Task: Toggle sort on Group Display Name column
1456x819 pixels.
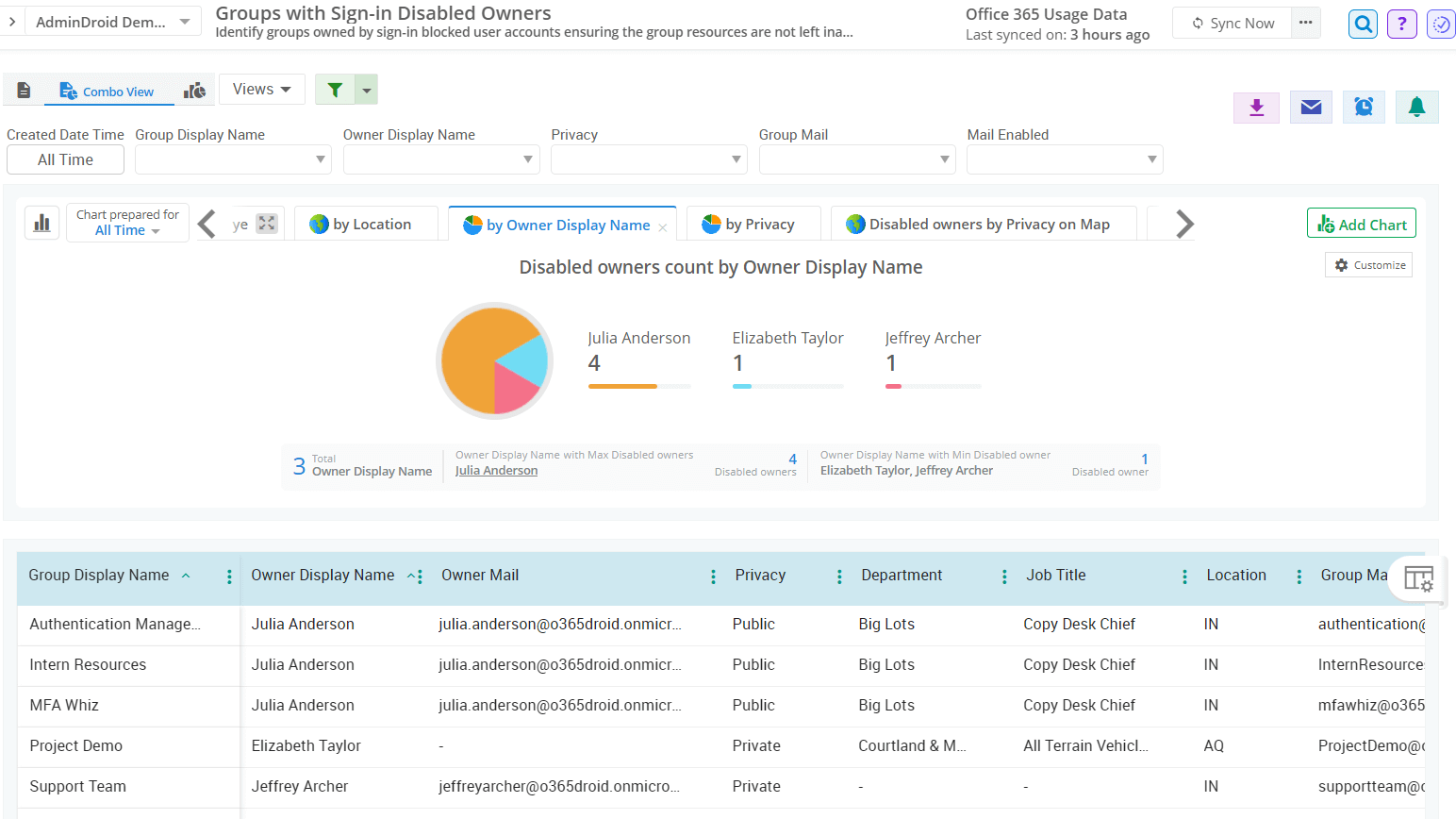Action: pos(186,576)
